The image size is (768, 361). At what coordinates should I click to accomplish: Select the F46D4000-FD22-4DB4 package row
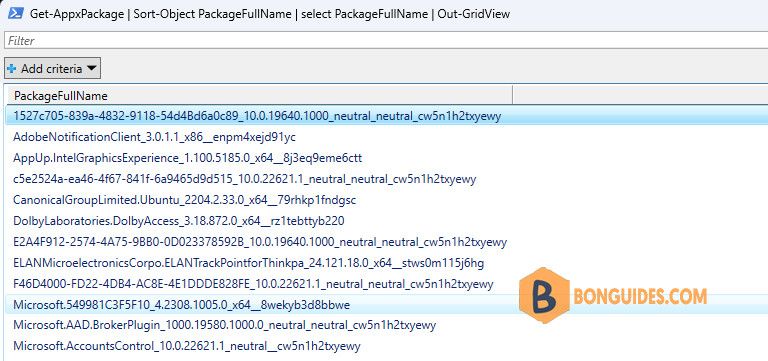click(386, 284)
